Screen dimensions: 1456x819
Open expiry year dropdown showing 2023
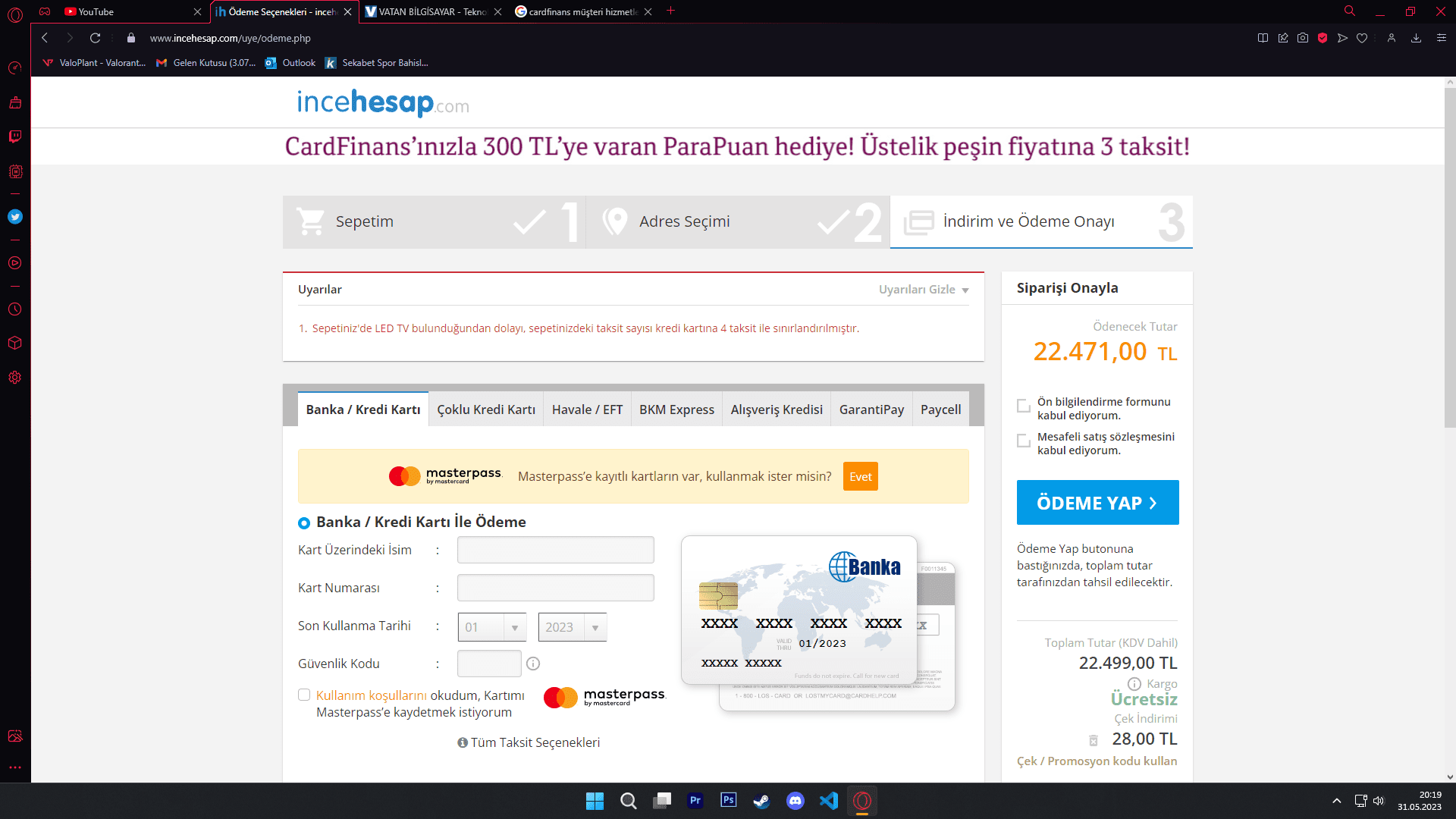pos(572,627)
